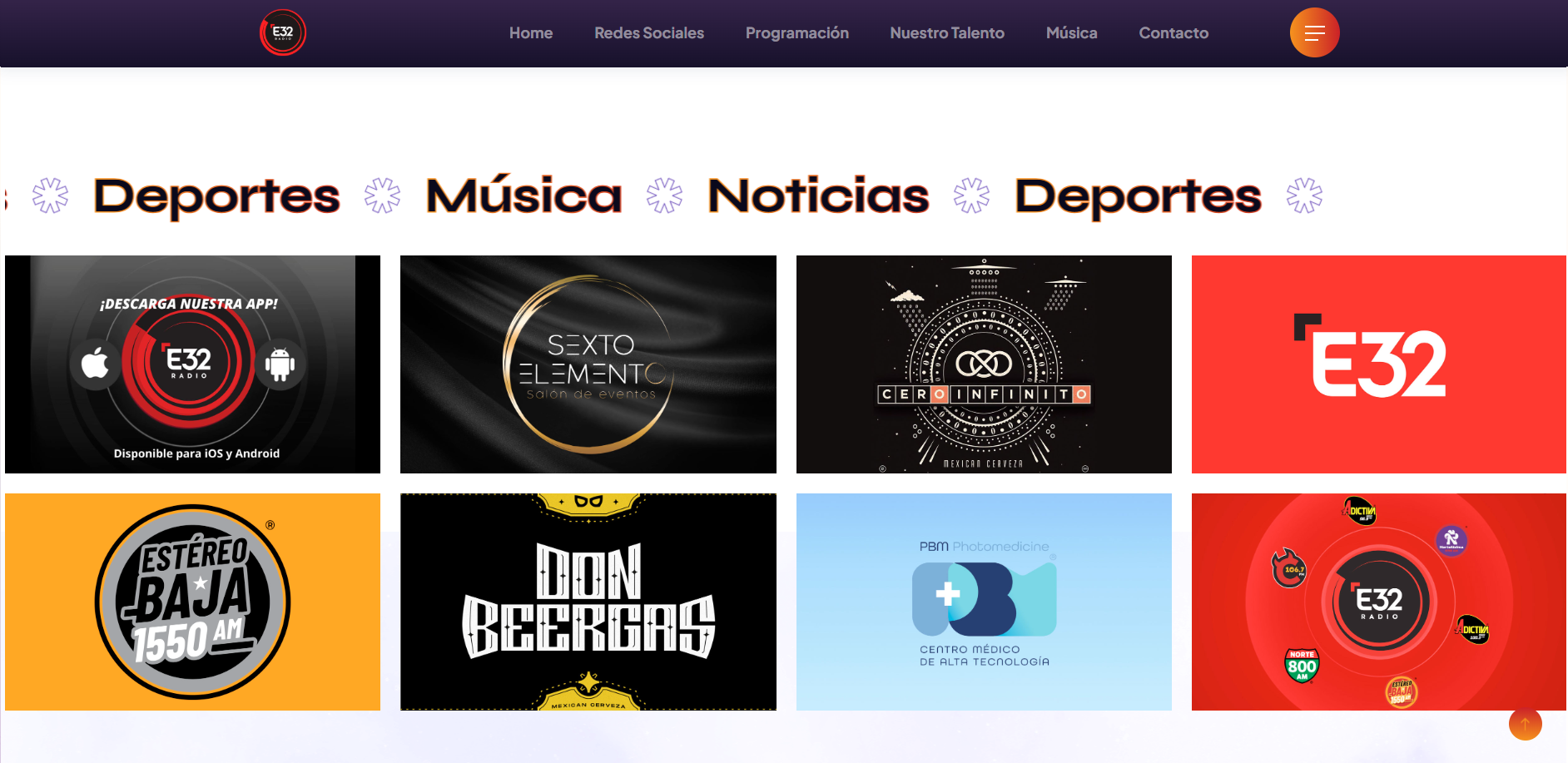Open the Don Beergas tile

(x=588, y=602)
